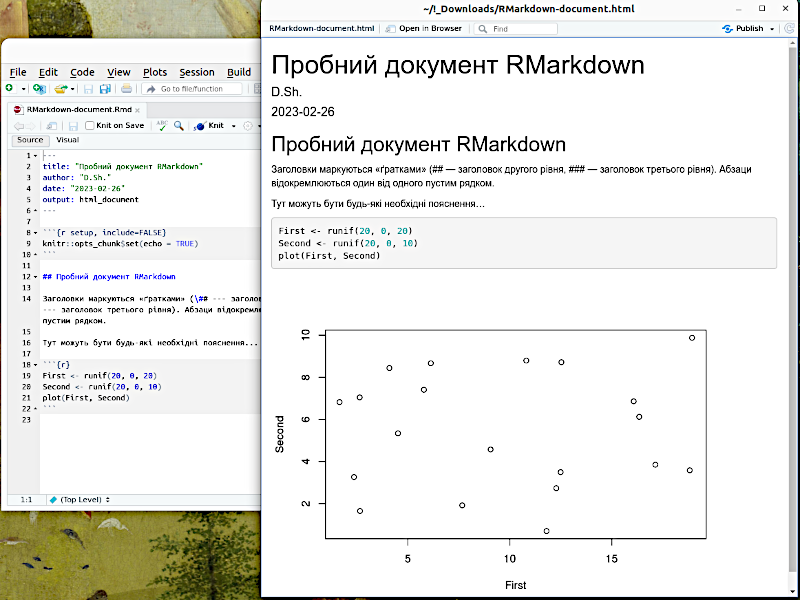800x600 pixels.
Task: Click the fold marker at line 6
Action: coord(35,211)
